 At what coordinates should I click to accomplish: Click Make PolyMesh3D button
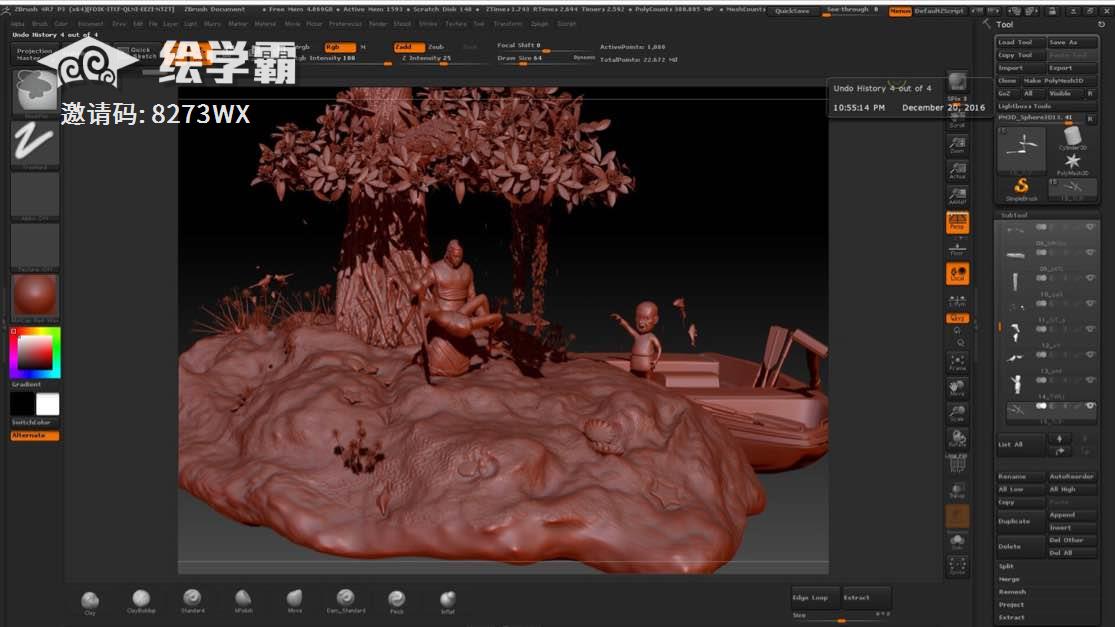point(1059,81)
